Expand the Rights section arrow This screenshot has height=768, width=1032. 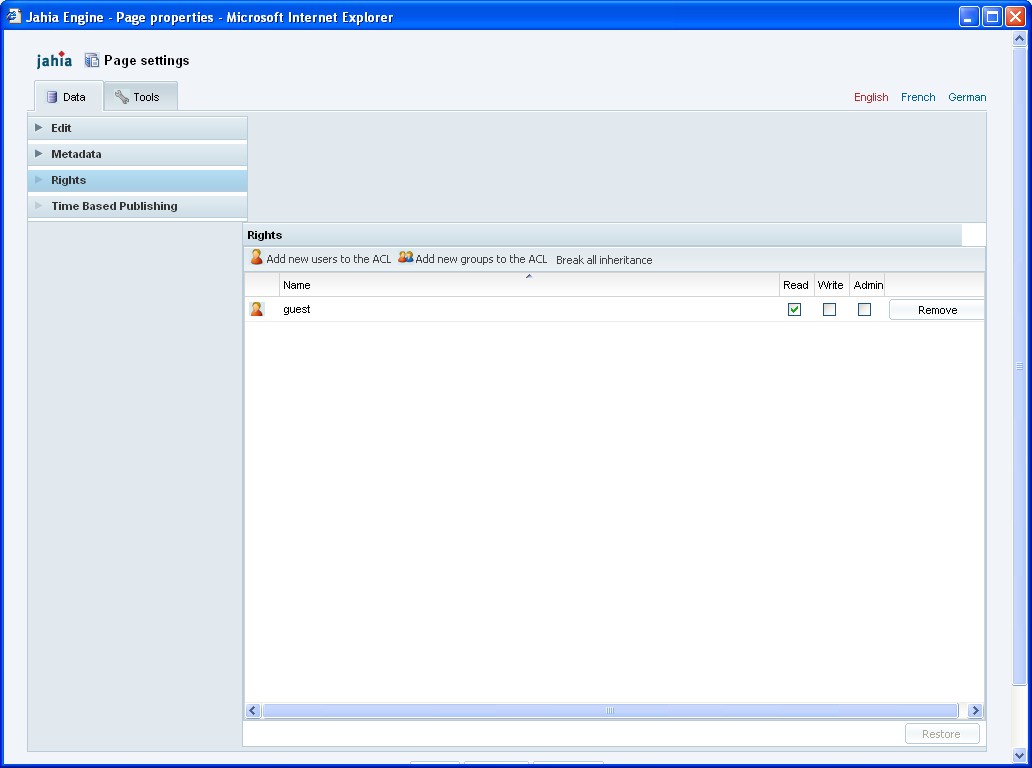point(39,180)
